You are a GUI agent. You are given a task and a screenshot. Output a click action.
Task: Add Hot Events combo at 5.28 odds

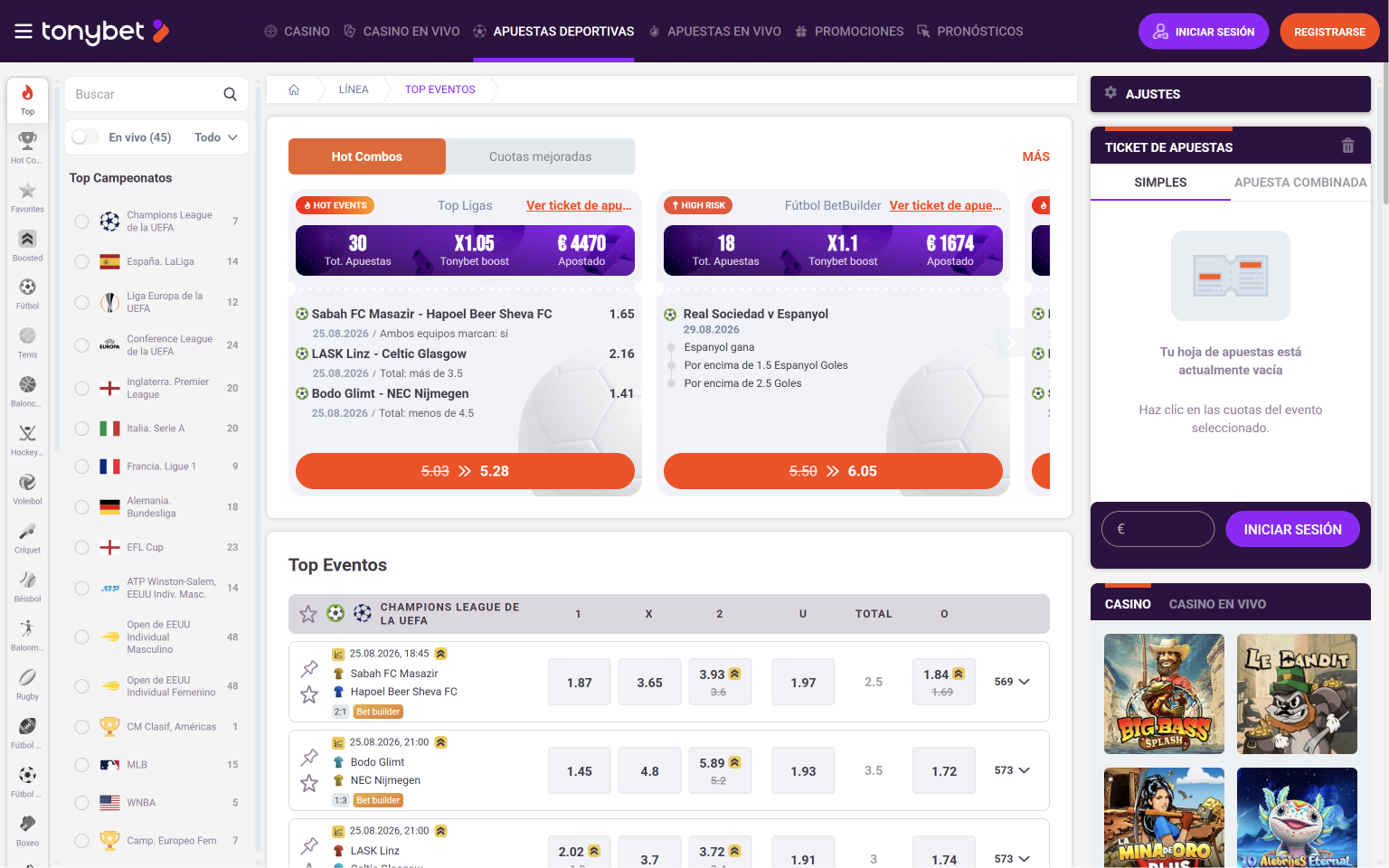[x=465, y=471]
